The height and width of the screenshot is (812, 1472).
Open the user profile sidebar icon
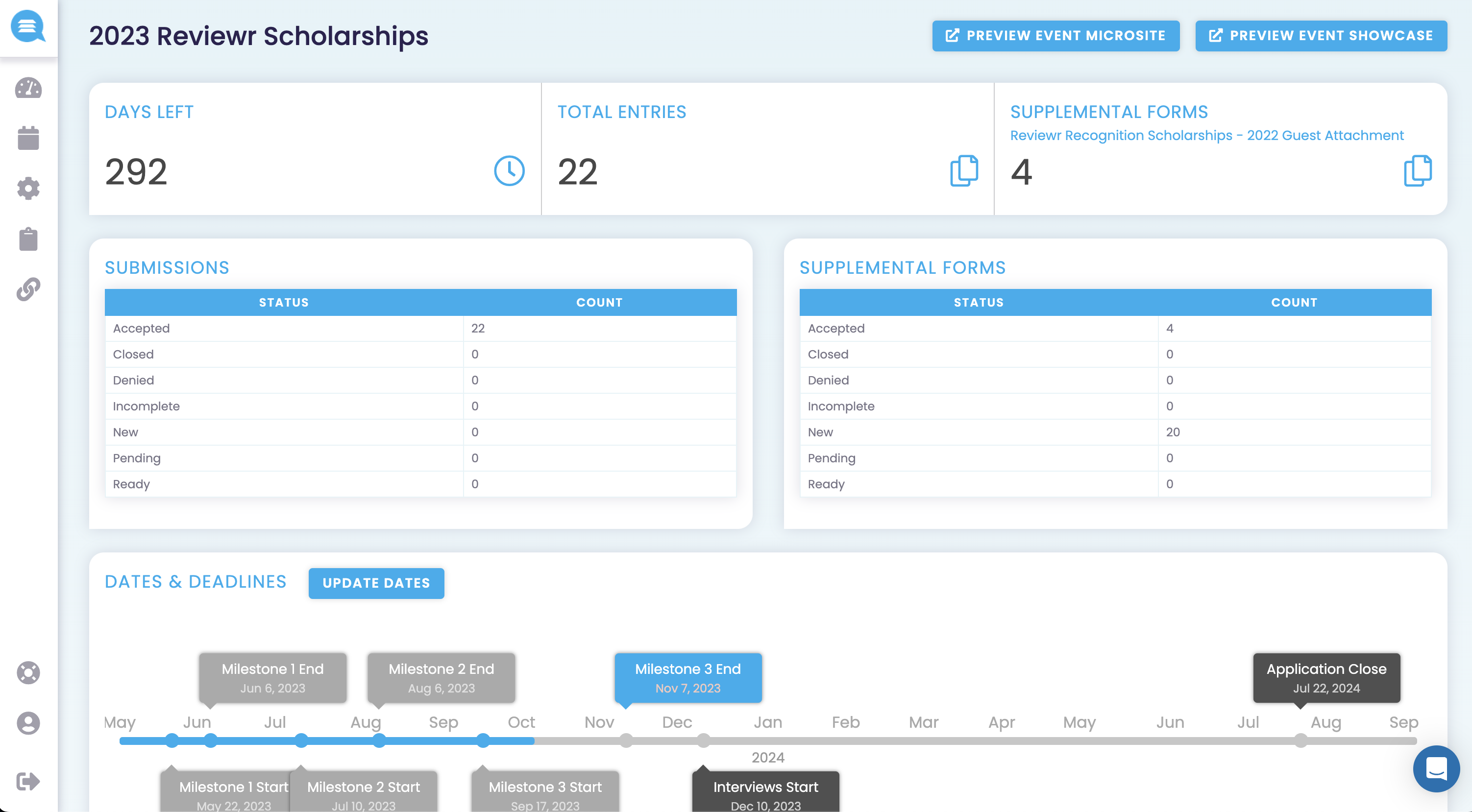pos(28,723)
